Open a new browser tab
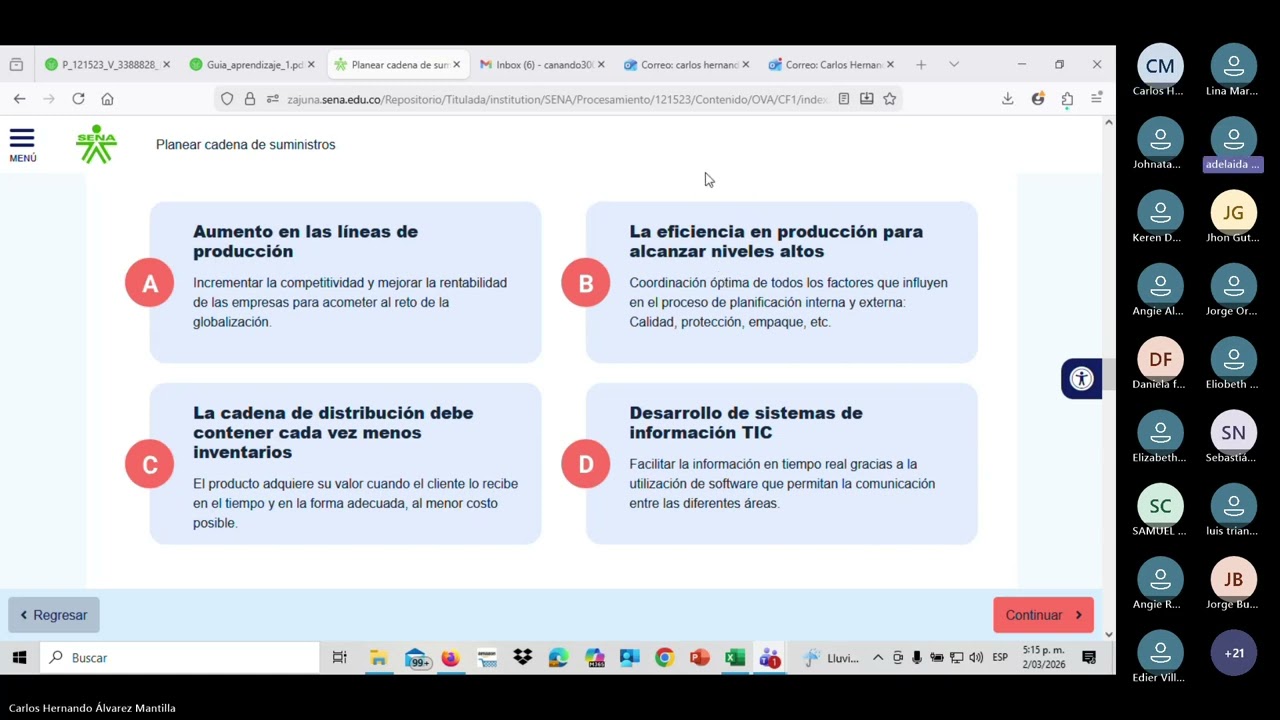 [x=920, y=64]
